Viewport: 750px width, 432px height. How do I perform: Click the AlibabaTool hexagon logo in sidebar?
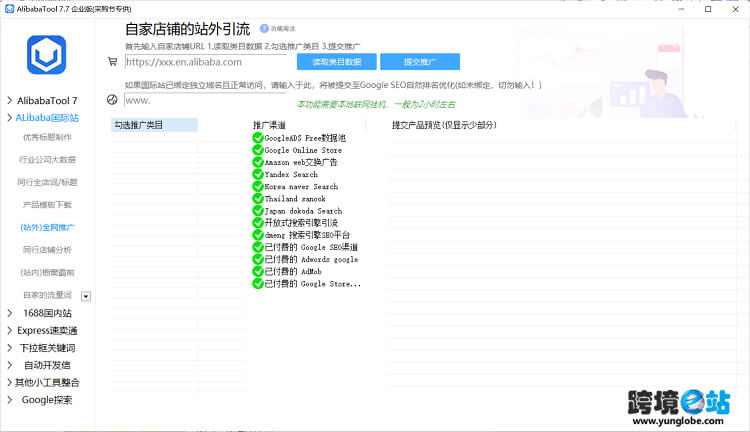pyautogui.click(x=46, y=55)
